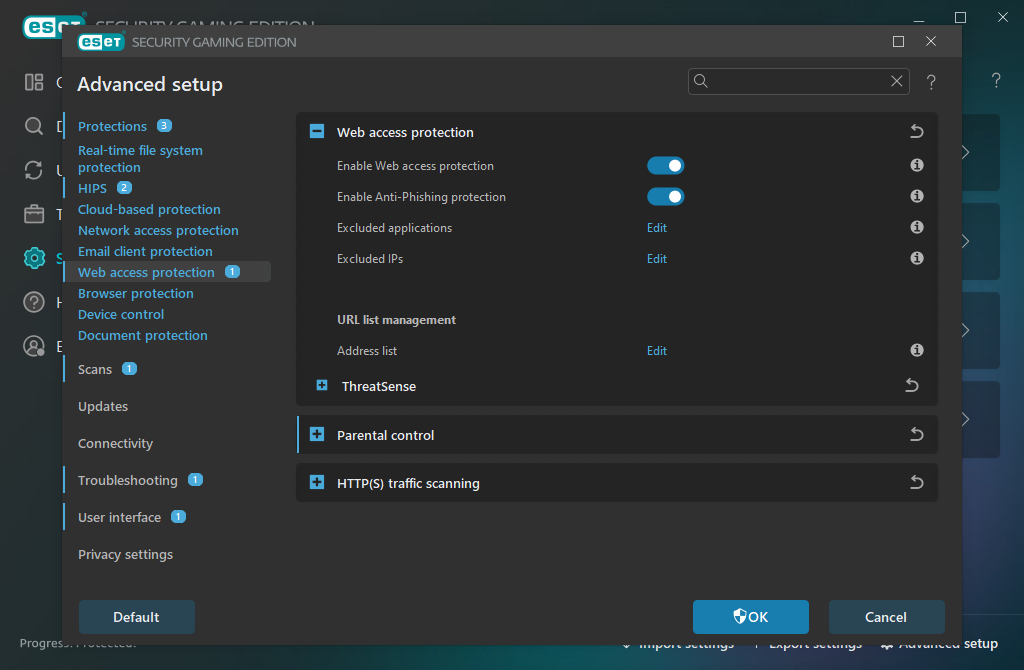
Task: Edit Excluded applications list
Action: (x=656, y=227)
